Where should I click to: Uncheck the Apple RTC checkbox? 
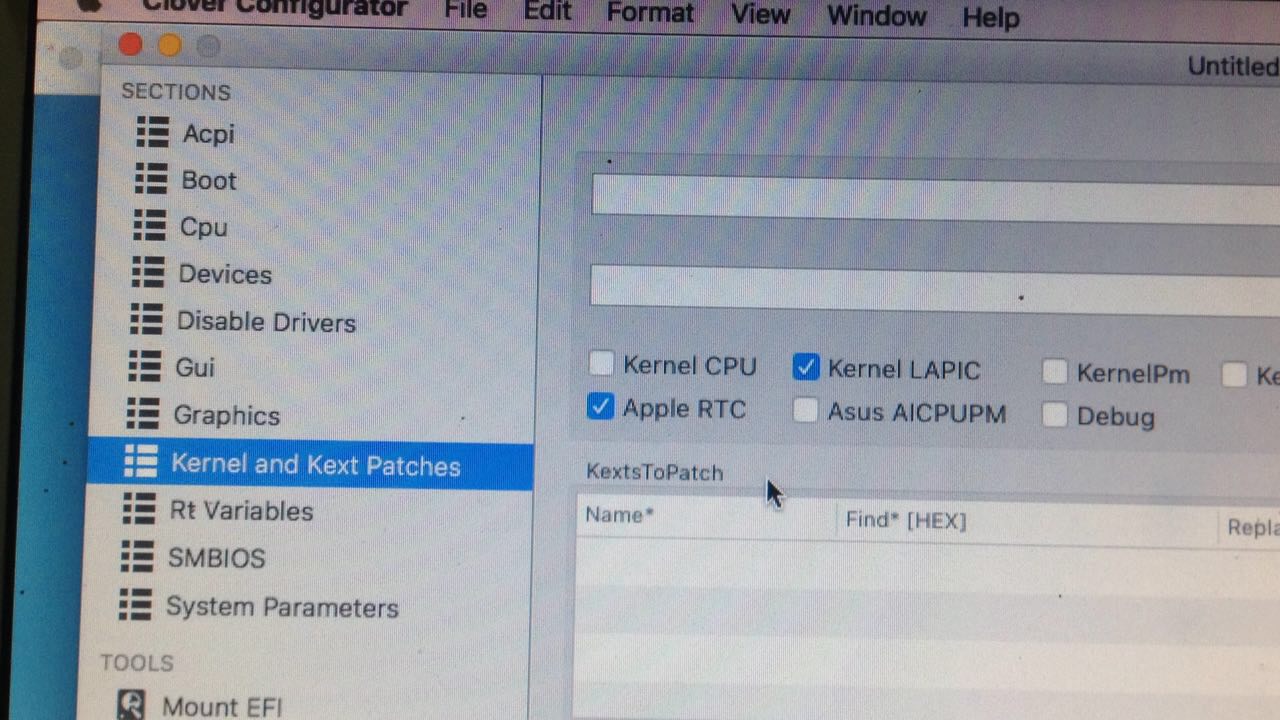pos(600,406)
